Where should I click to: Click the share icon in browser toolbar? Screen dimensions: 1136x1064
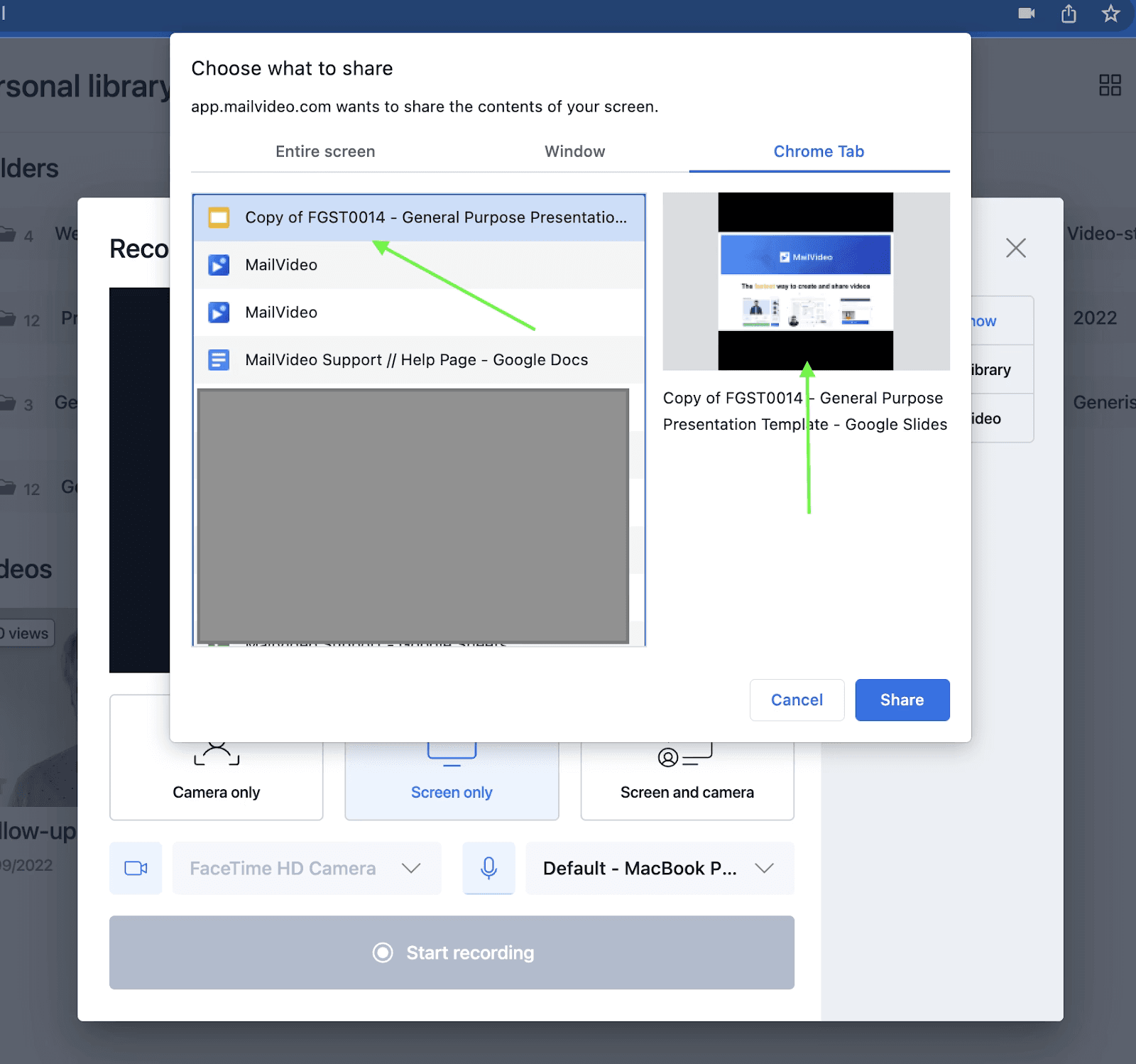tap(1069, 13)
